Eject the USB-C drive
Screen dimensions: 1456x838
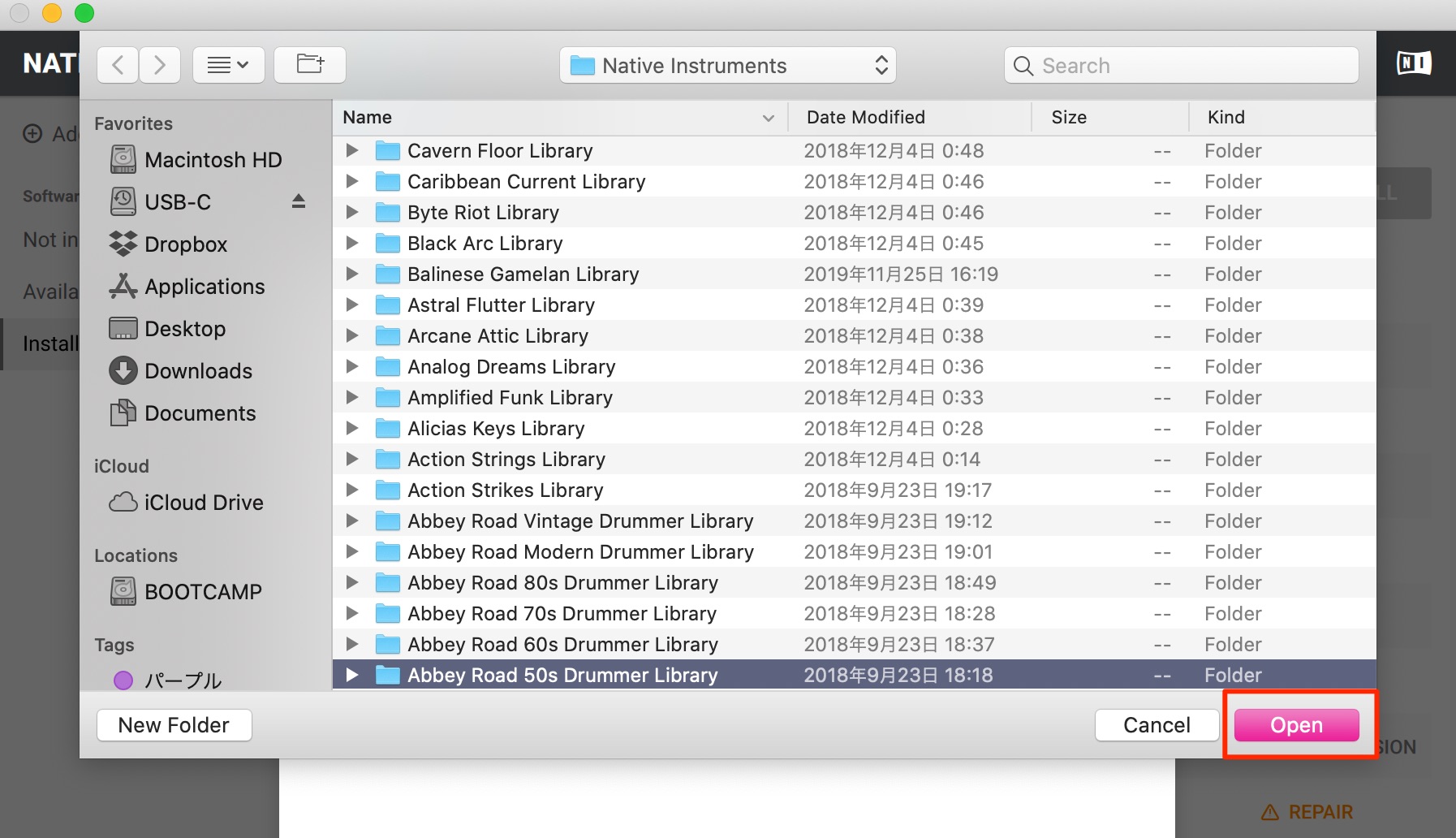click(x=299, y=201)
